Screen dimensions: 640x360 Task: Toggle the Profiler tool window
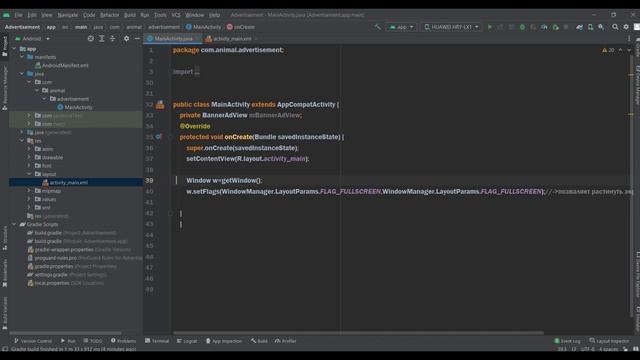tap(285, 341)
